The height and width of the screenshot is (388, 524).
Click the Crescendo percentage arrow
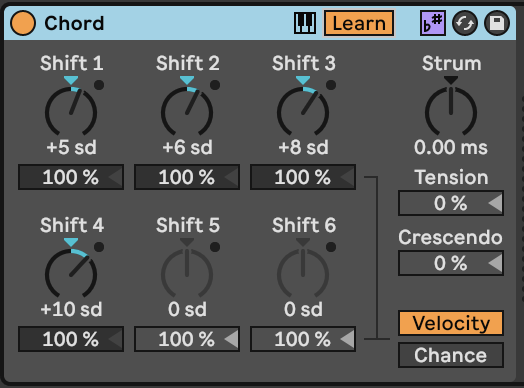coord(495,263)
